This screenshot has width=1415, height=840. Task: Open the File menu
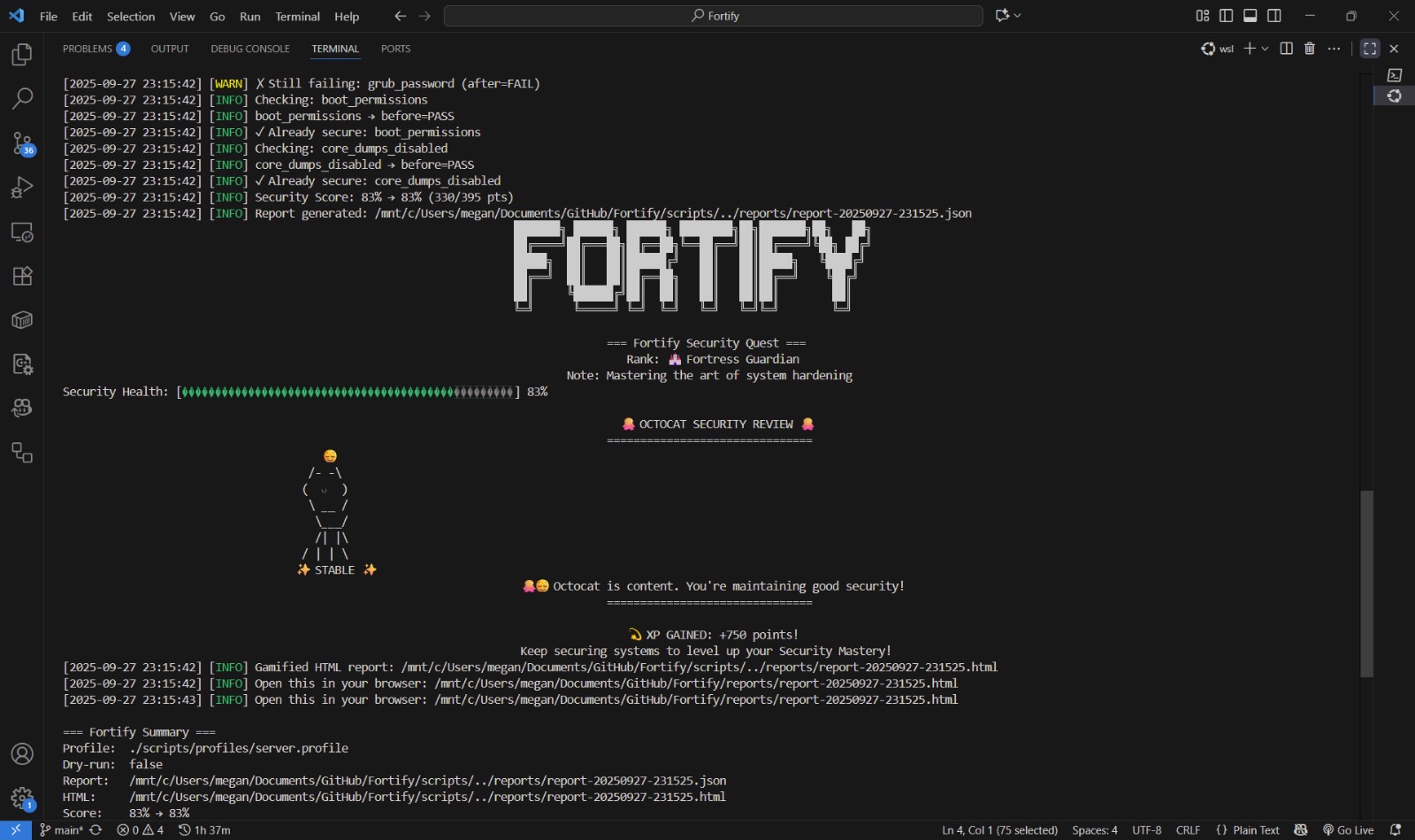coord(49,16)
